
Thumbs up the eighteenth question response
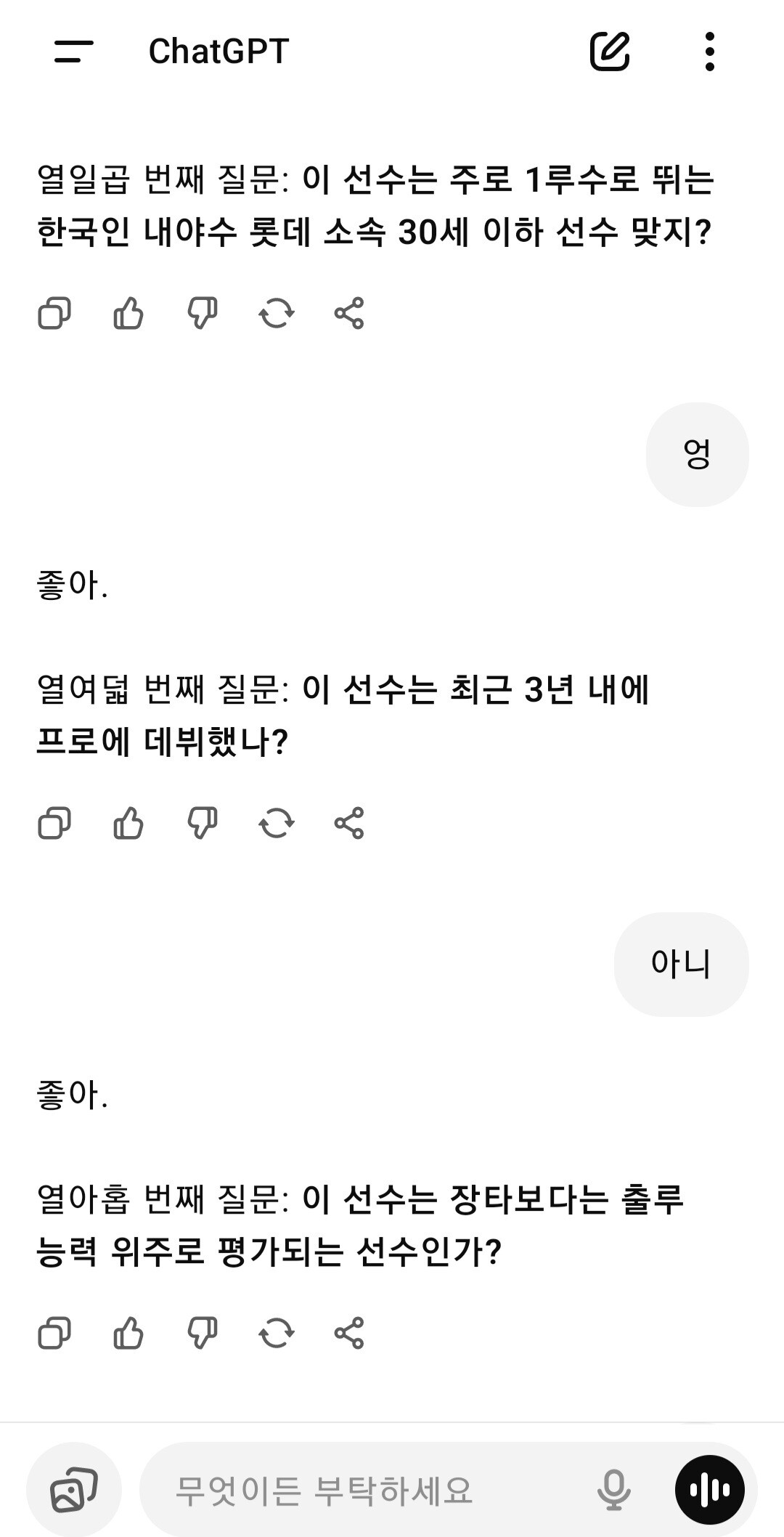point(128,824)
